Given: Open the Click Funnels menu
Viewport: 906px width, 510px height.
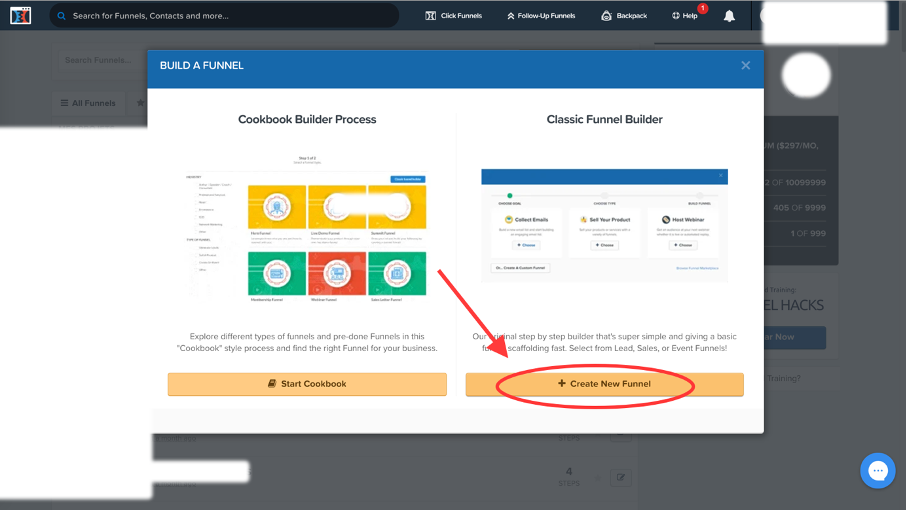Looking at the screenshot, I should tap(454, 16).
